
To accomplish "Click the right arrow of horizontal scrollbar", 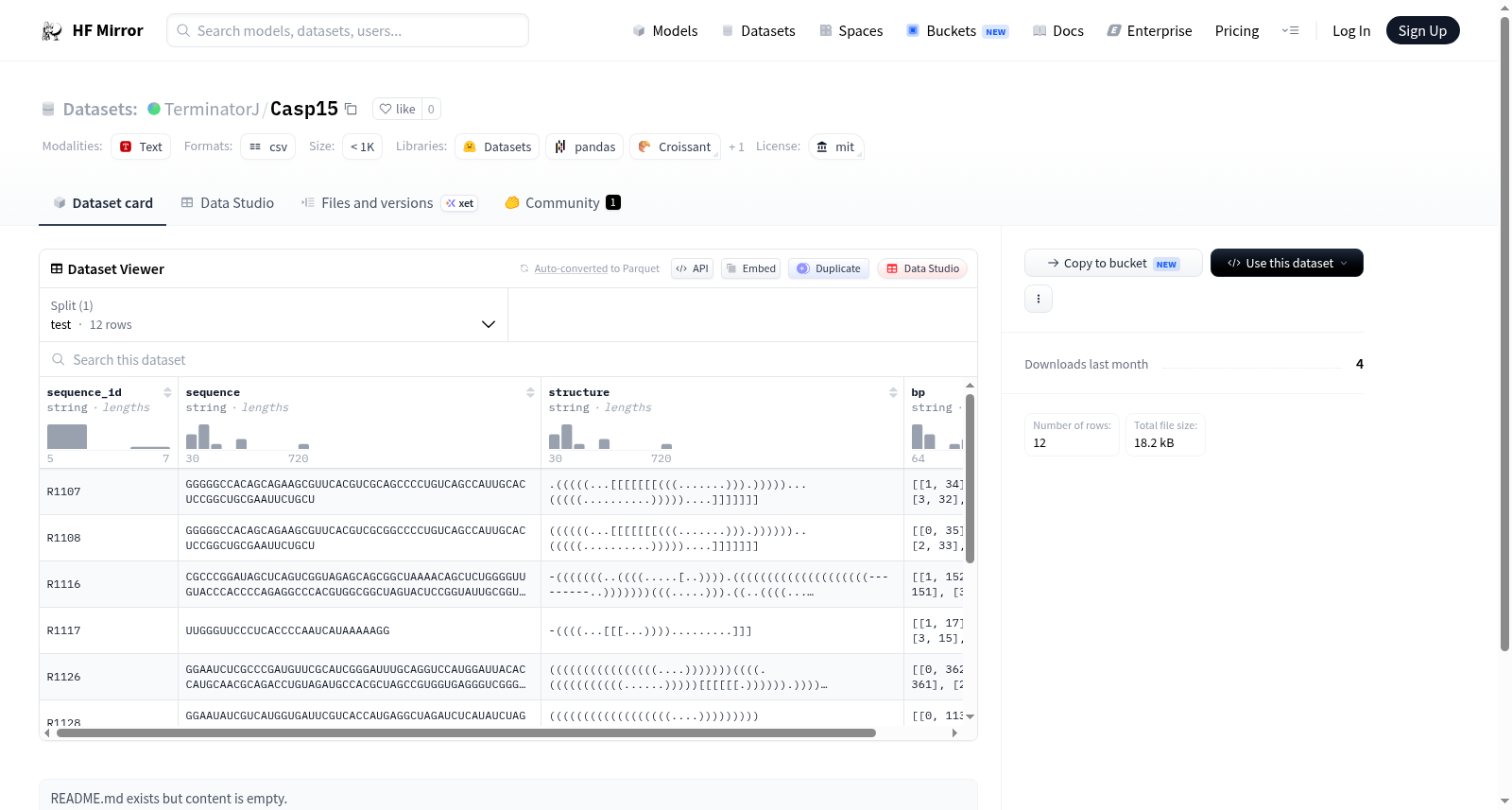I will (x=954, y=732).
